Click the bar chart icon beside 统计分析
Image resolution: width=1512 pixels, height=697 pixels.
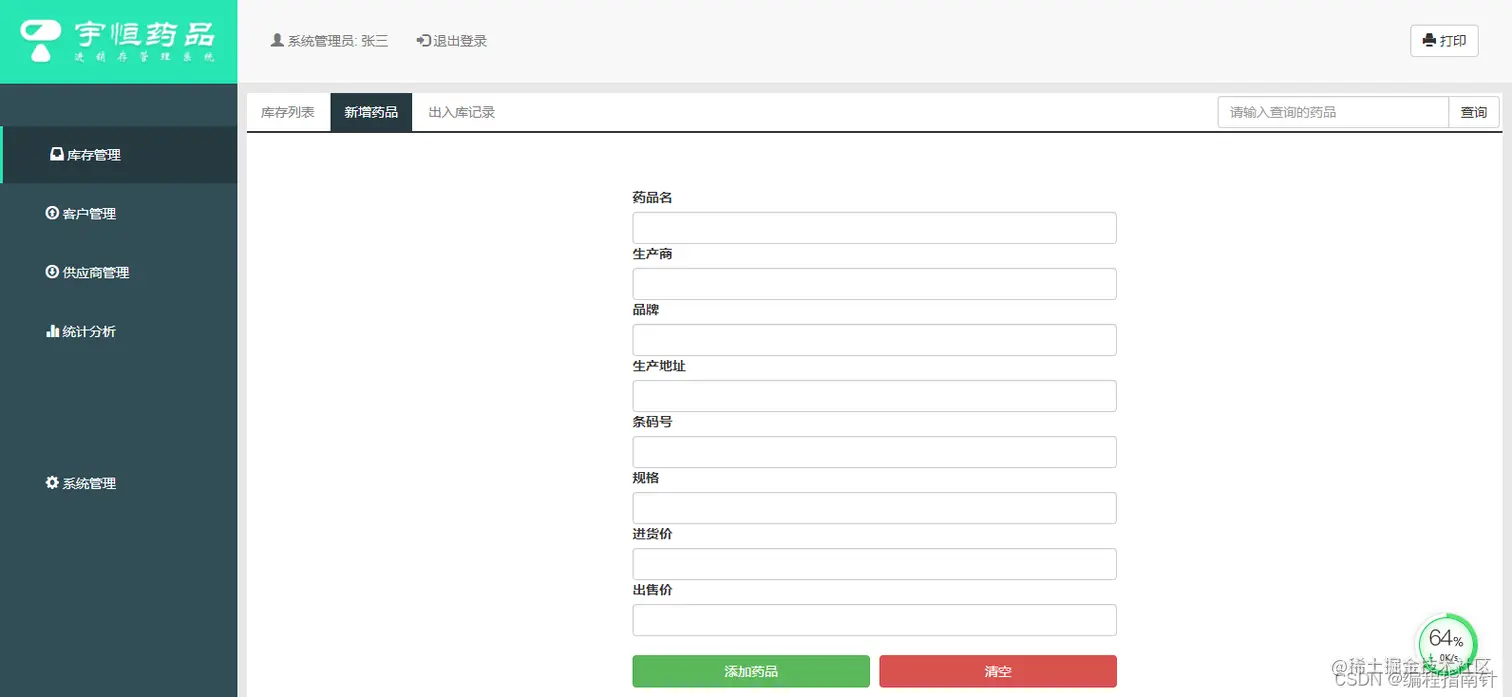(53, 331)
